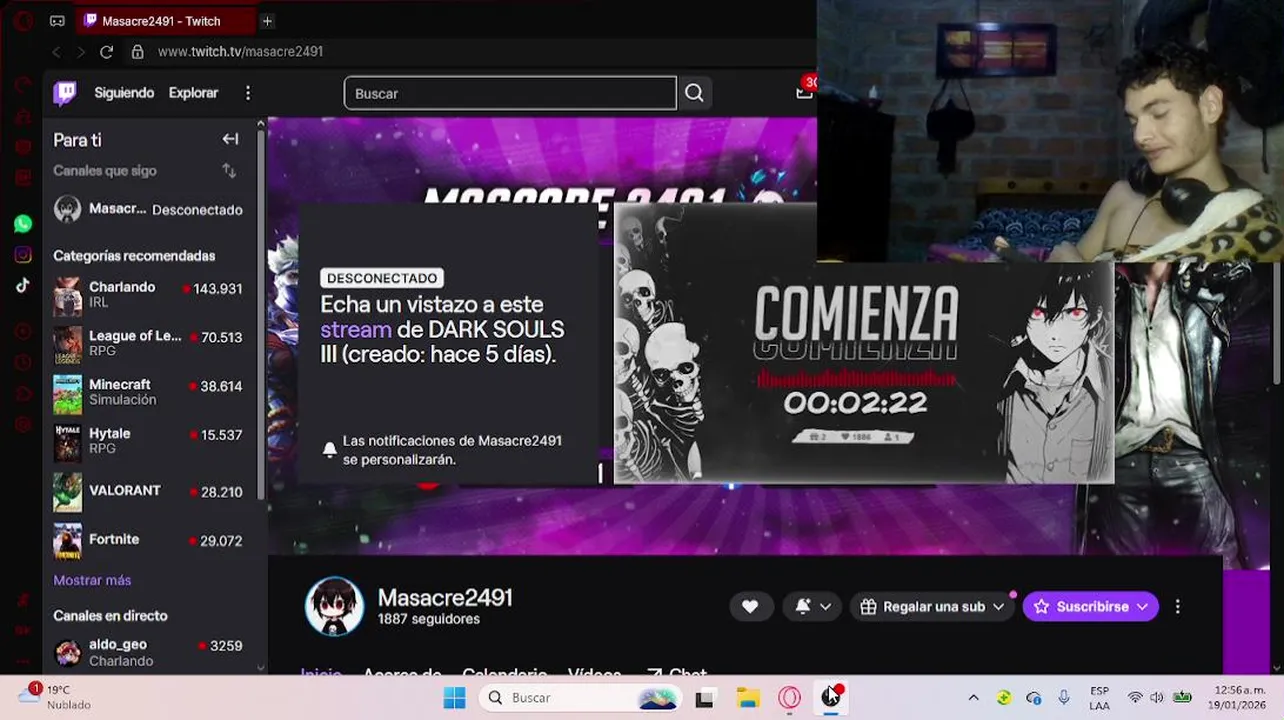Switch to the Siguiendo tab
The image size is (1284, 720).
(124, 93)
